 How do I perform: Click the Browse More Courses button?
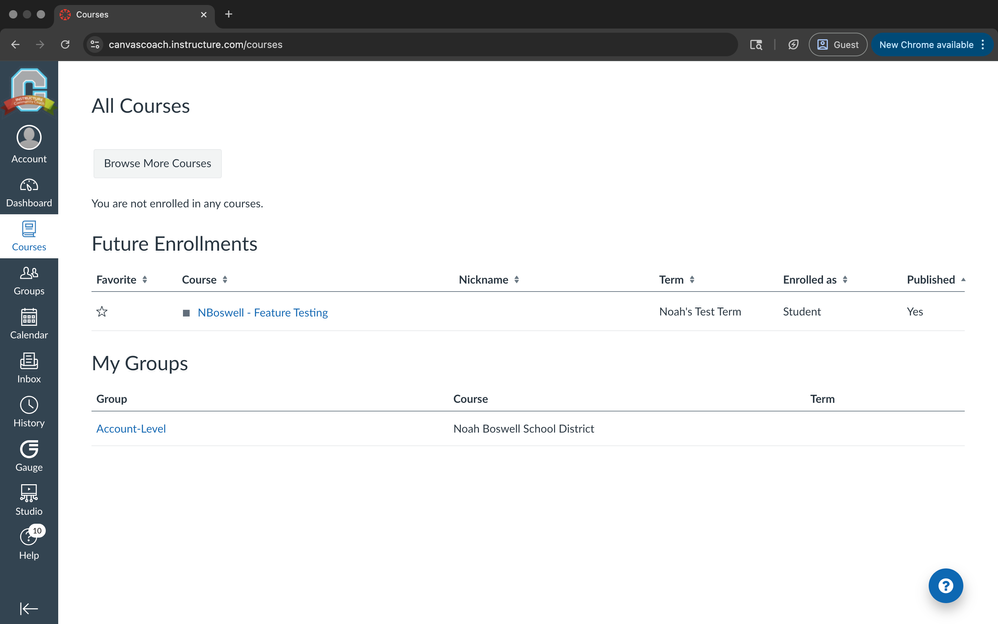pos(158,163)
